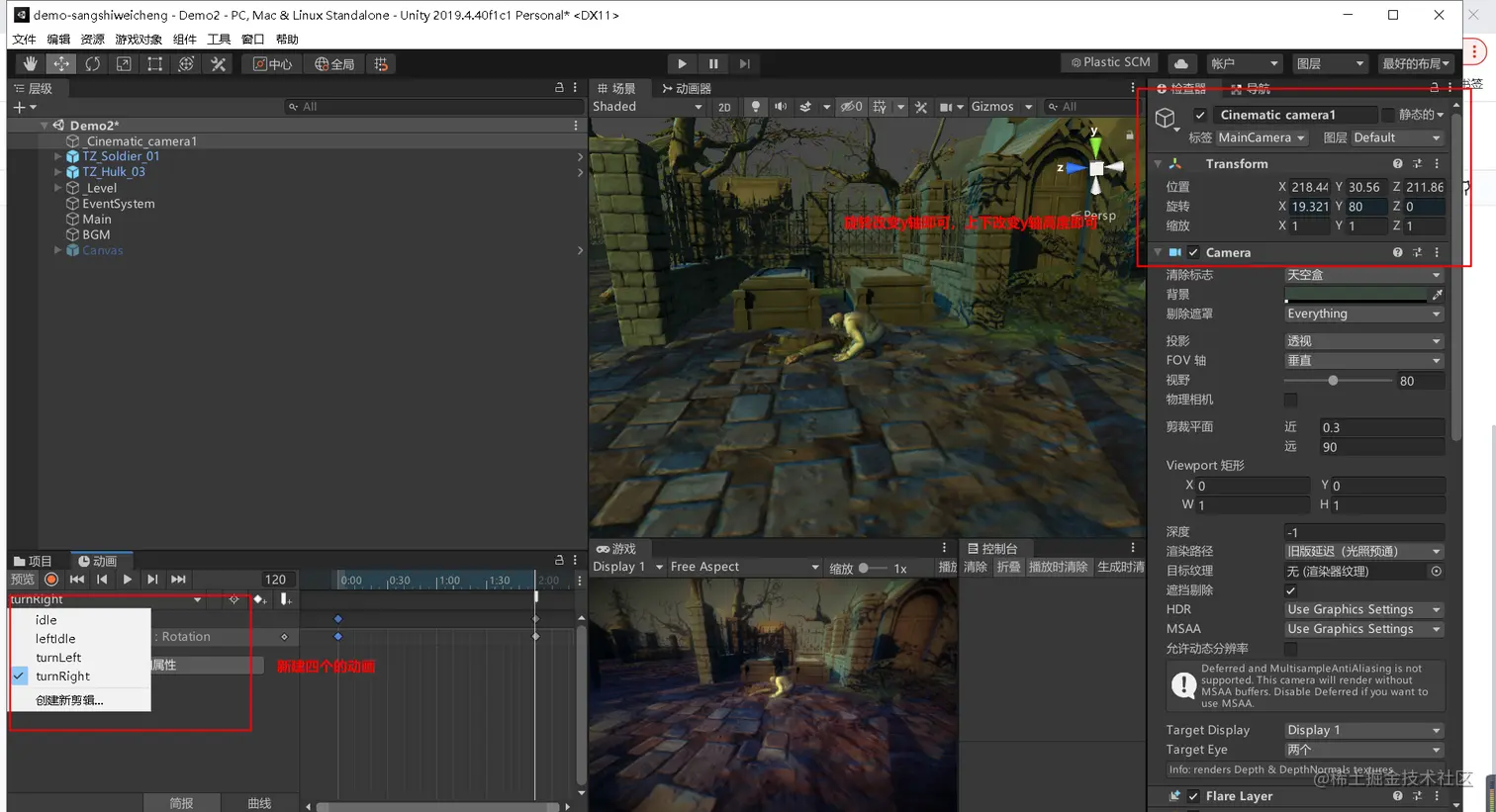Expand the TZ_Soldier_01 hierarchy item
1496x812 pixels.
[x=58, y=156]
